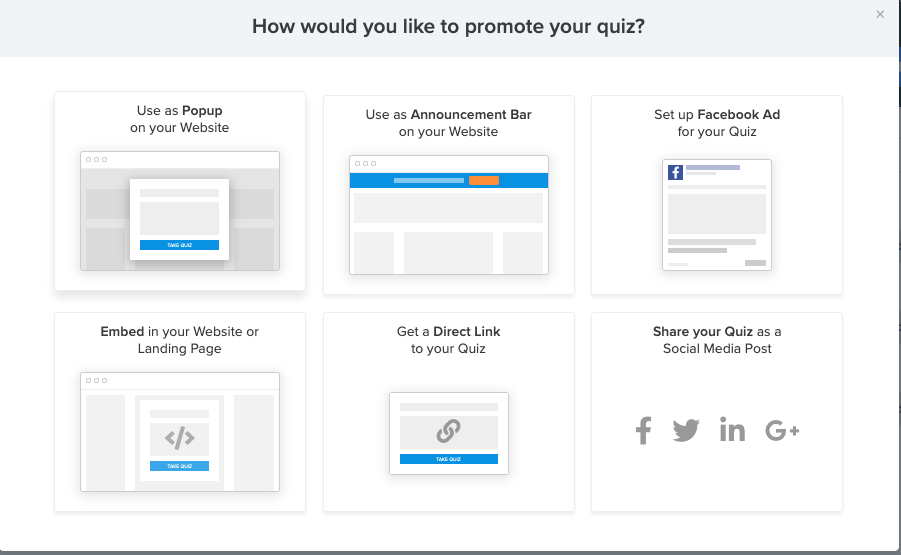This screenshot has width=901, height=555.
Task: Click Take Quiz button in popup preview
Action: click(179, 245)
